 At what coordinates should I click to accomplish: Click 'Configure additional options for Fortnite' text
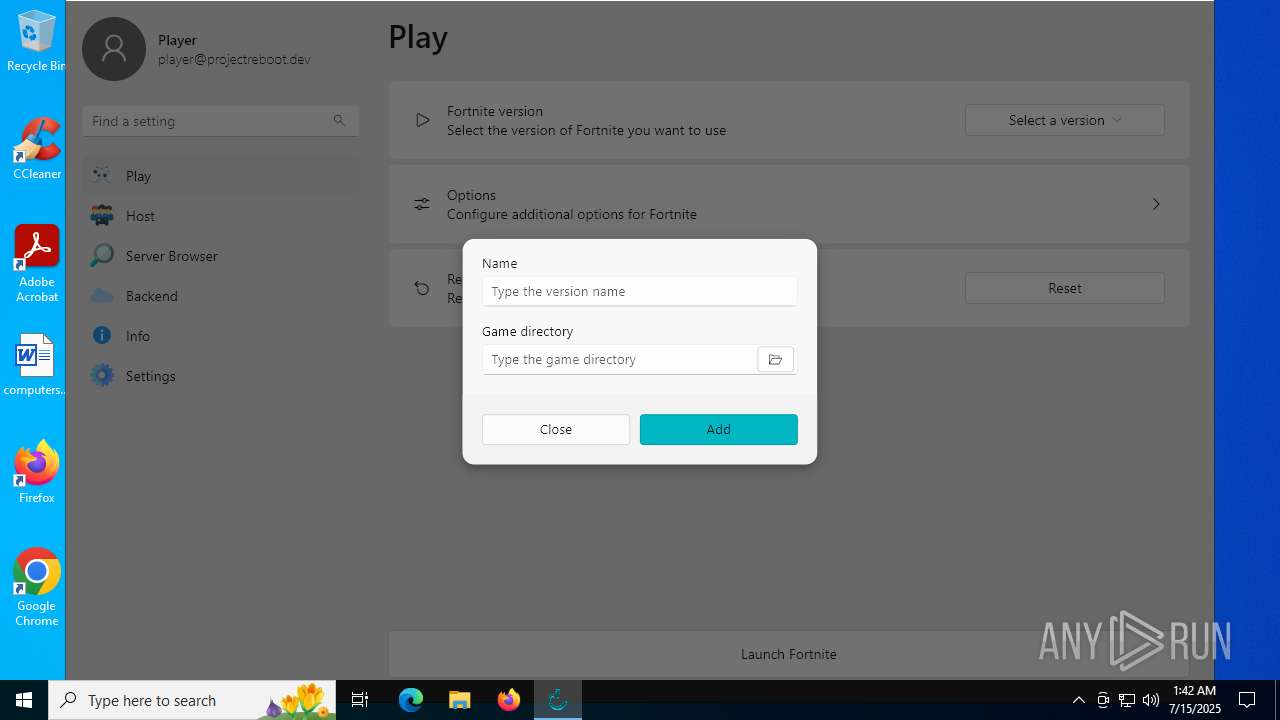tap(572, 214)
